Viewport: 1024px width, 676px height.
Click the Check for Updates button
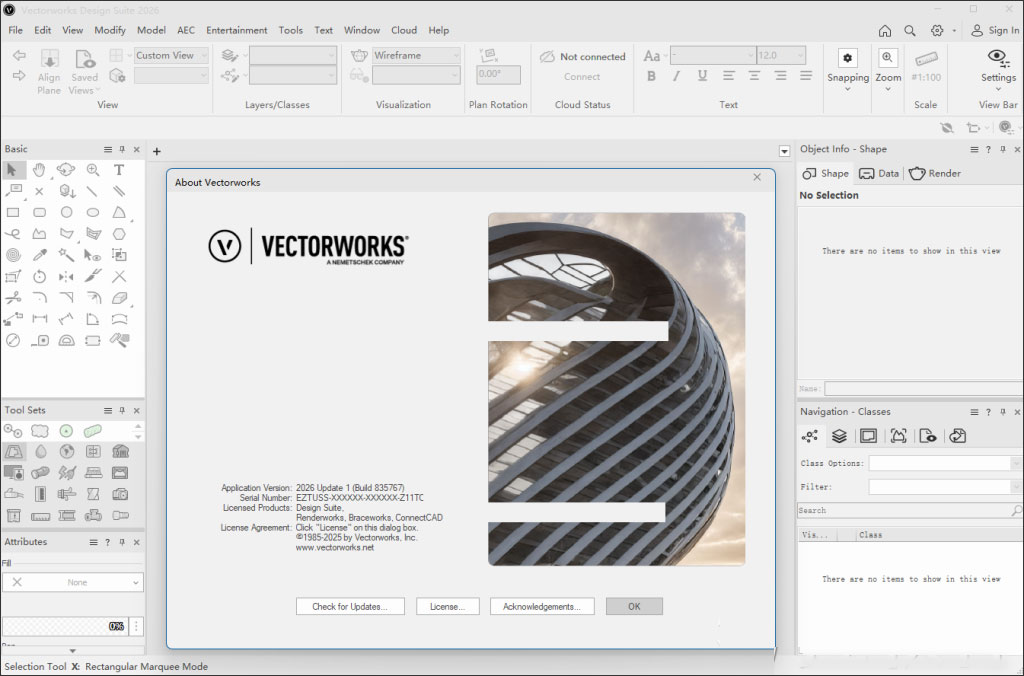tap(349, 606)
